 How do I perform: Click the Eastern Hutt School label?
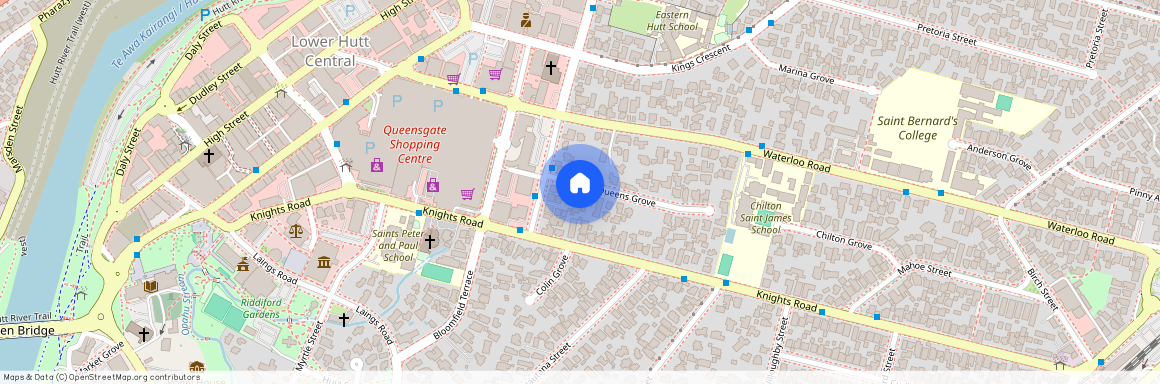[672, 21]
